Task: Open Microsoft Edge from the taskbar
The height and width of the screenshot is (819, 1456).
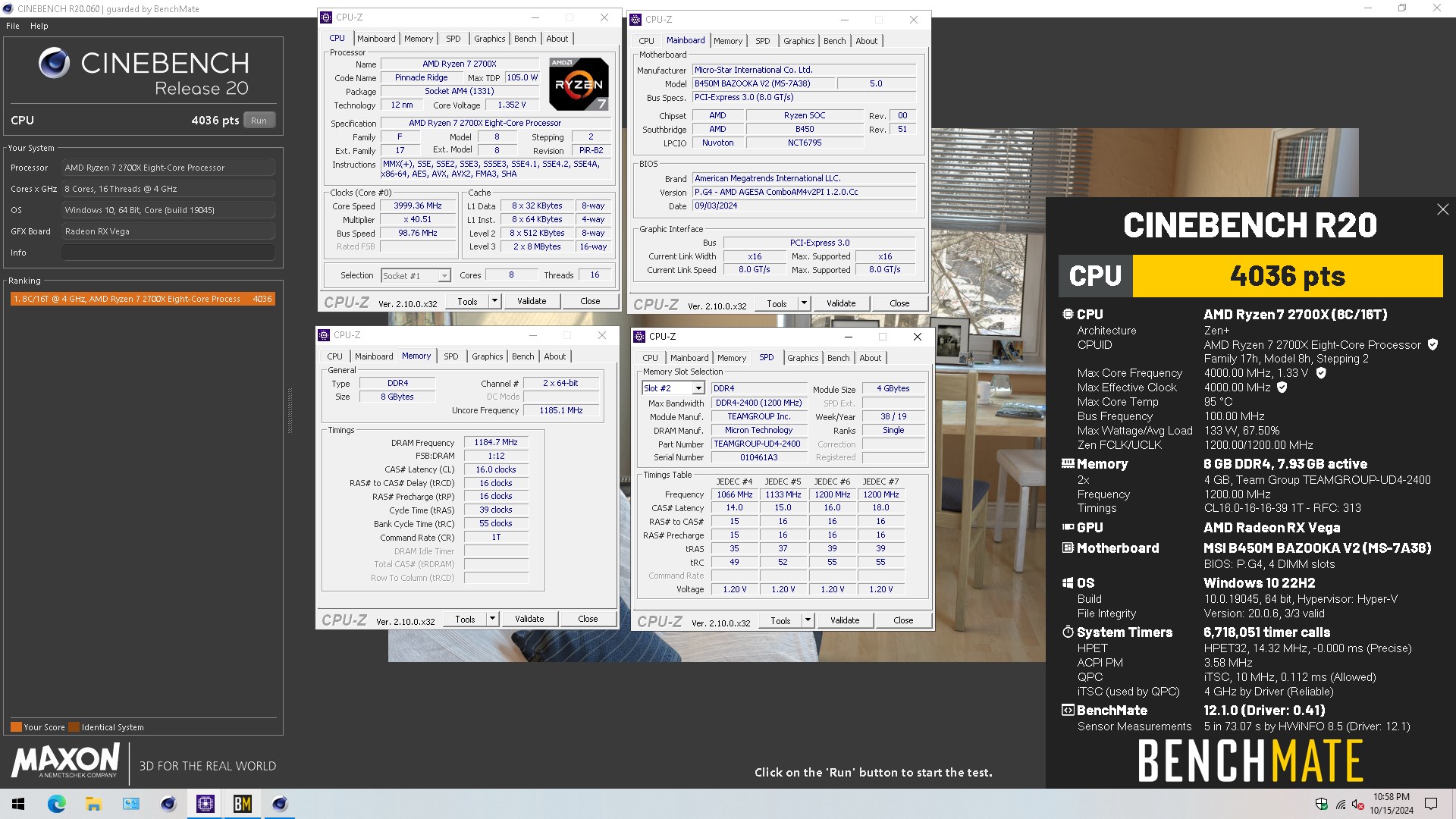Action: 56,804
